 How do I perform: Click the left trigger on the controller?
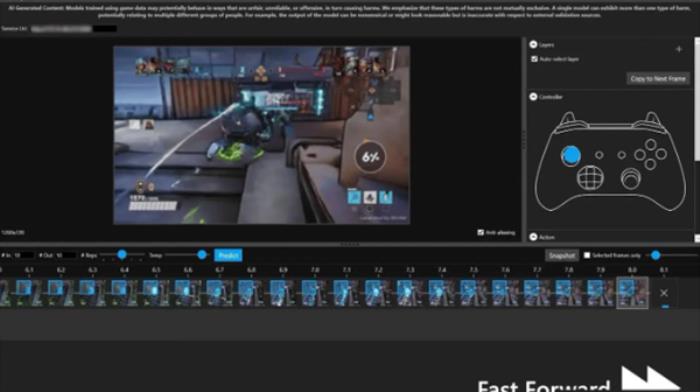point(568,118)
